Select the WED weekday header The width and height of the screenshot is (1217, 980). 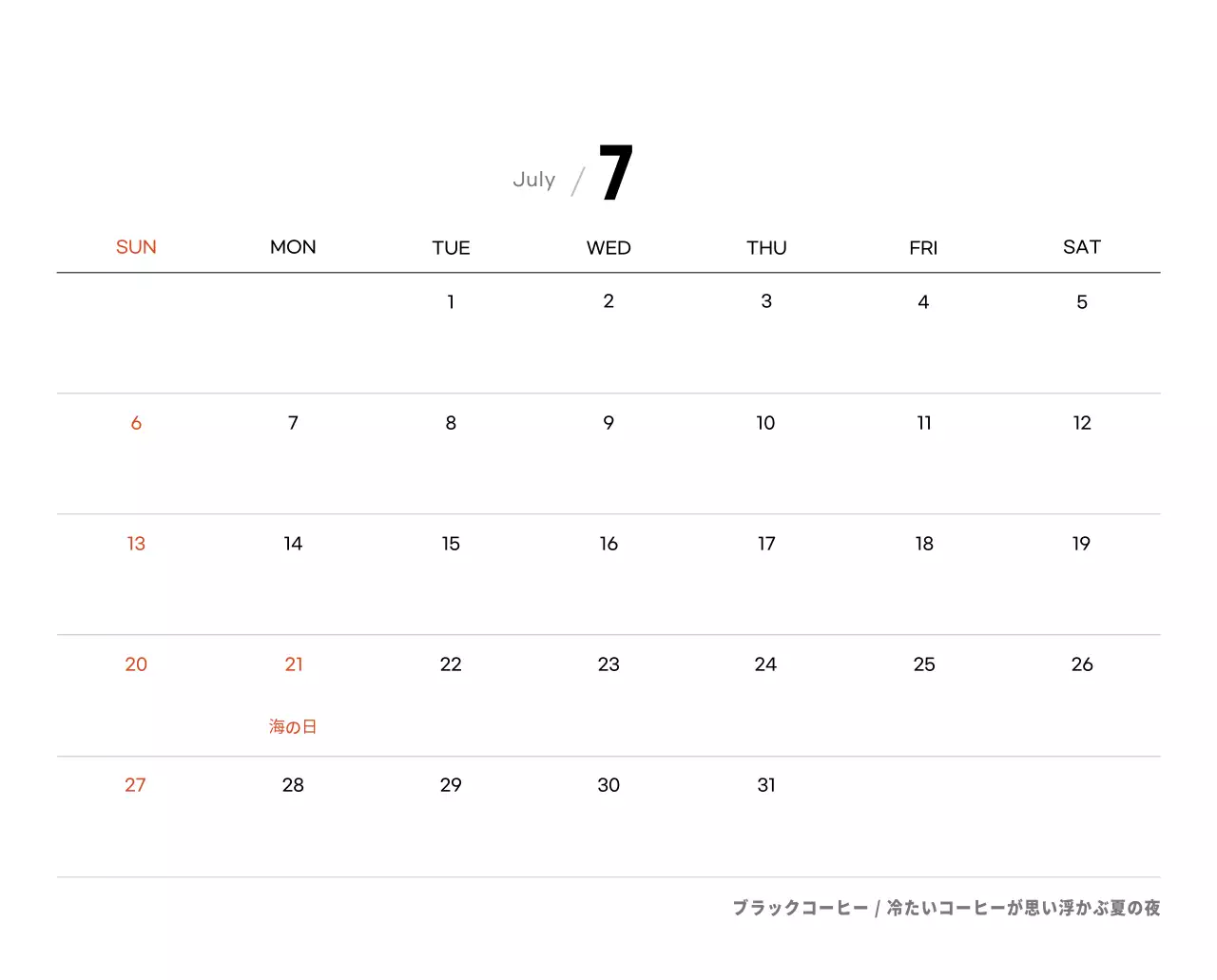pyautogui.click(x=608, y=248)
